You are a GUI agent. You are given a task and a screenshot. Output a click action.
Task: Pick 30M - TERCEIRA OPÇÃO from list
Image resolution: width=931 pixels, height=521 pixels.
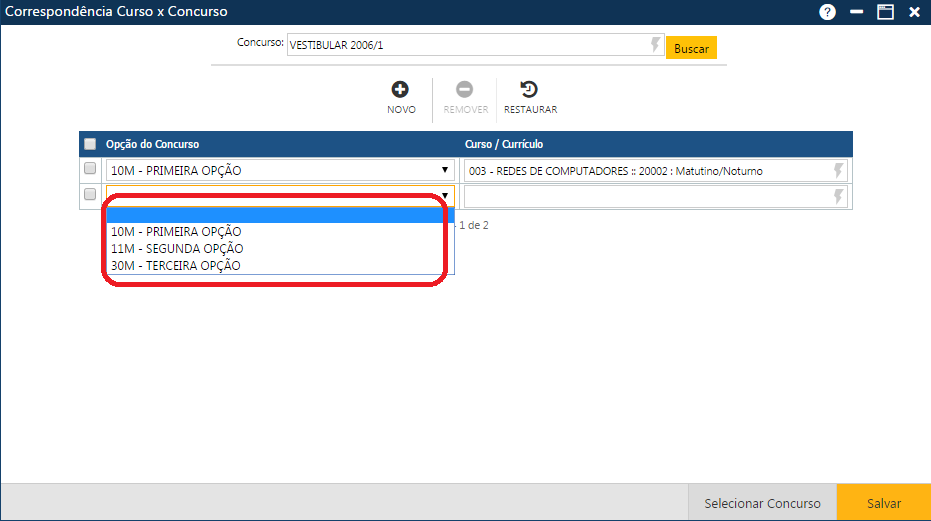176,265
